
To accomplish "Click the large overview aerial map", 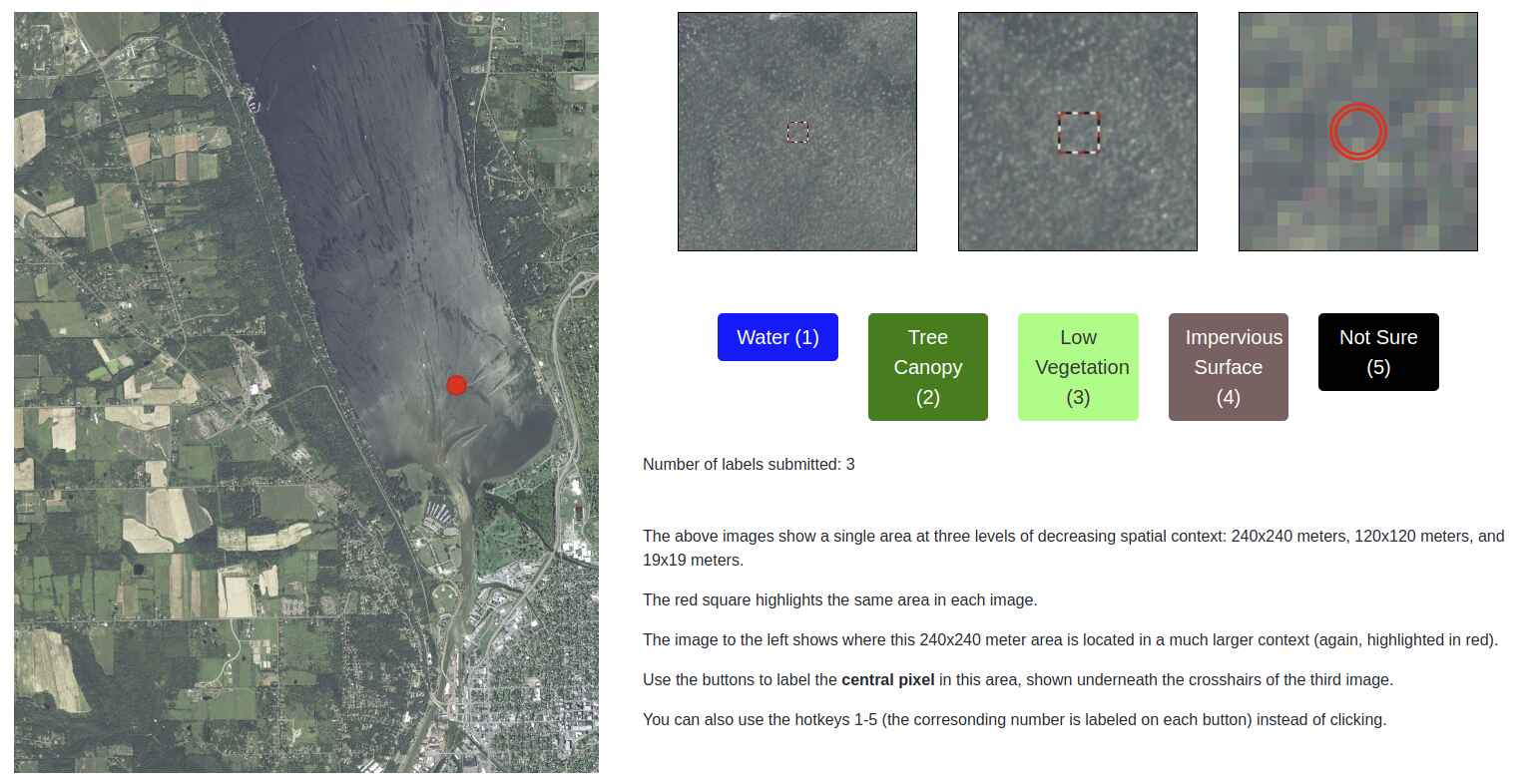I will (306, 392).
